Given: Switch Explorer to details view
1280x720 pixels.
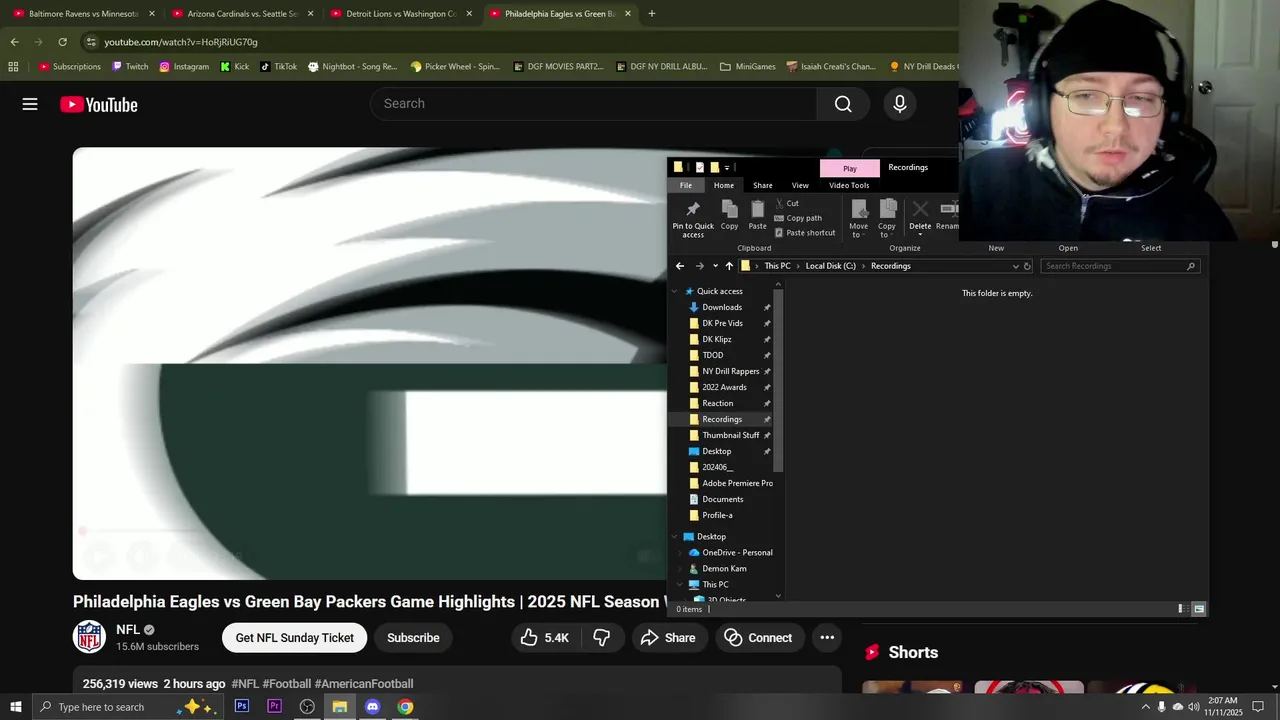Looking at the screenshot, I should click(1182, 609).
